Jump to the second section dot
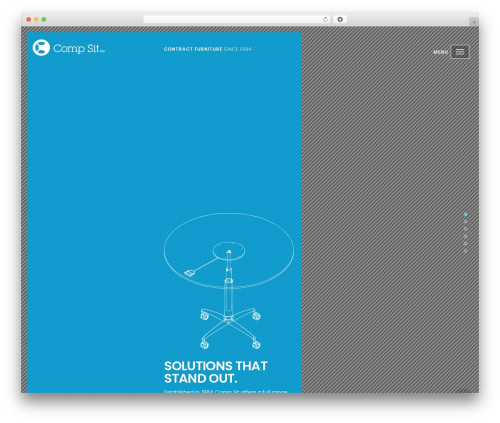 [x=465, y=221]
